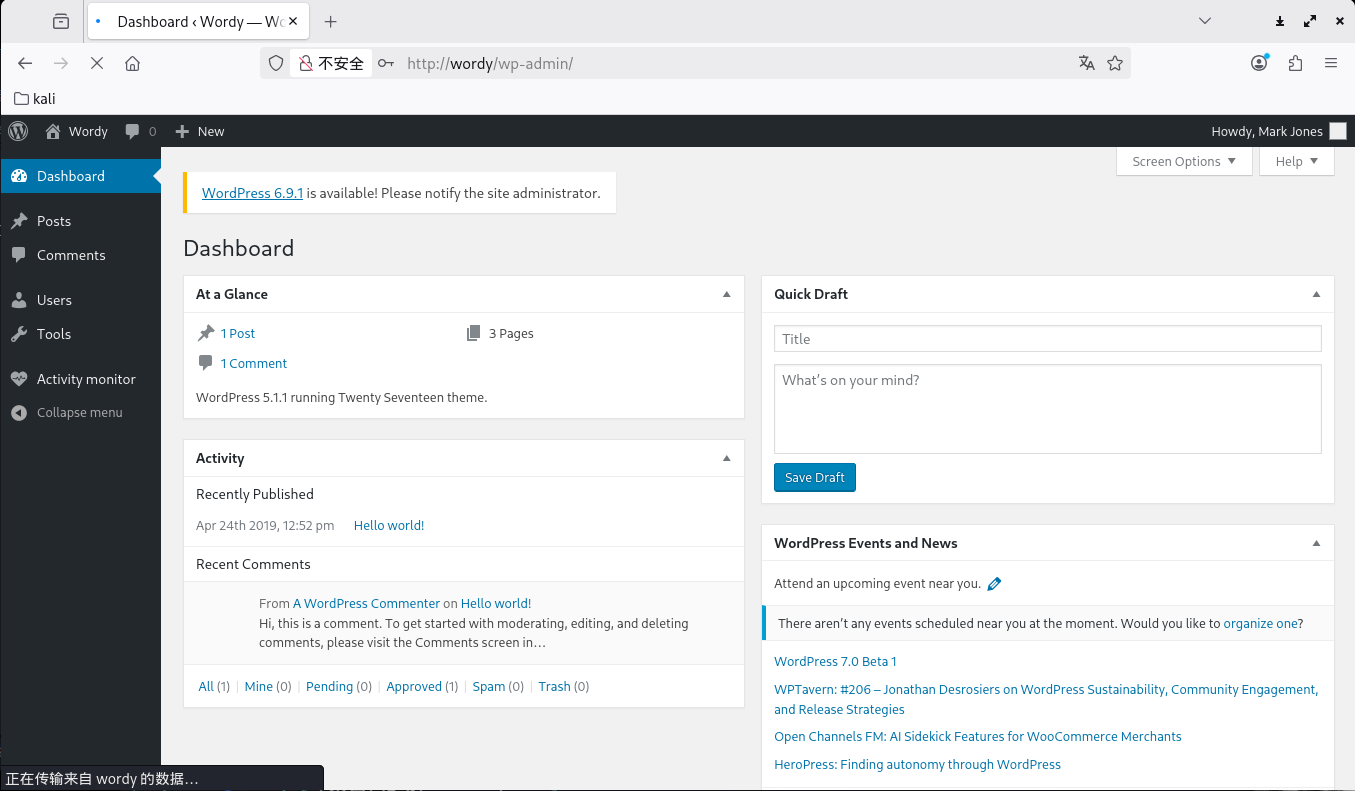The image size is (1355, 791).
Task: Collapse the Quick Draft panel
Action: coord(1316,294)
